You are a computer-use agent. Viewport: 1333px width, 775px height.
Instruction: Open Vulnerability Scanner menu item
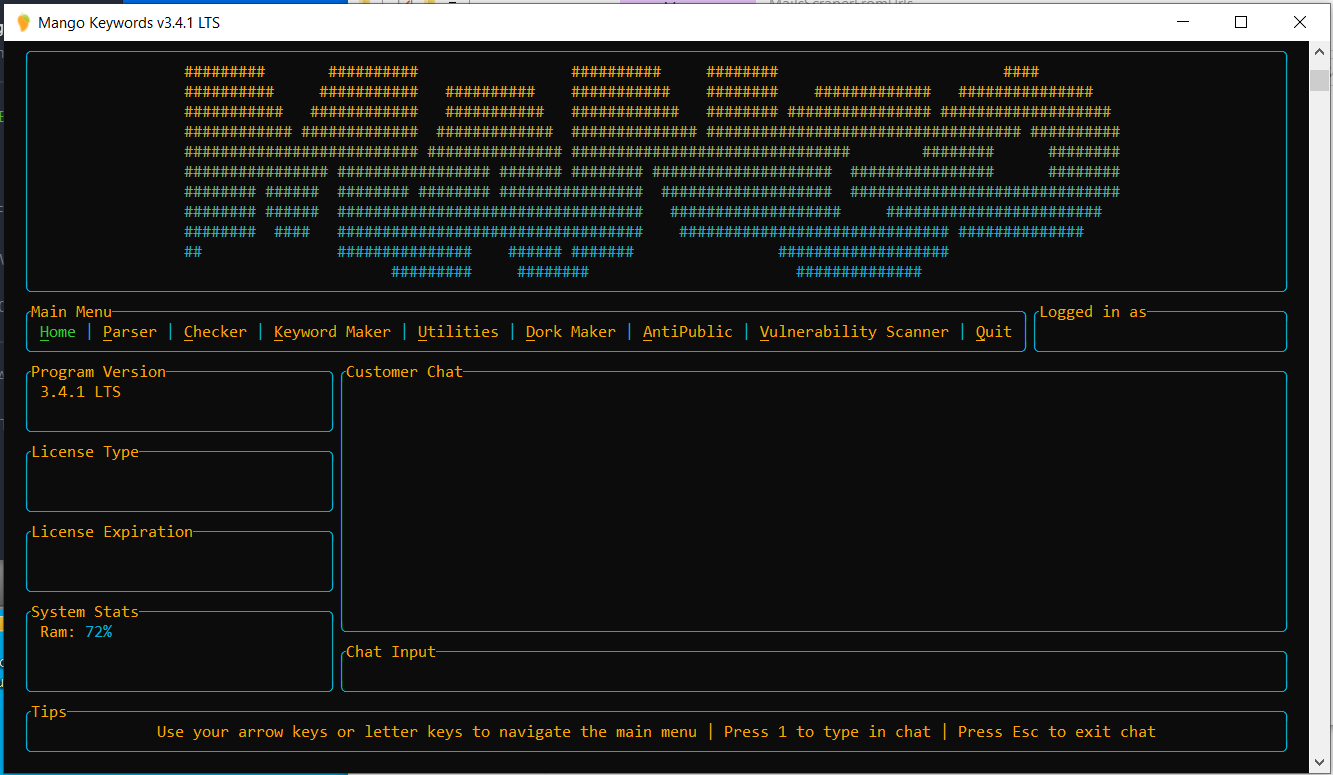[x=854, y=332]
